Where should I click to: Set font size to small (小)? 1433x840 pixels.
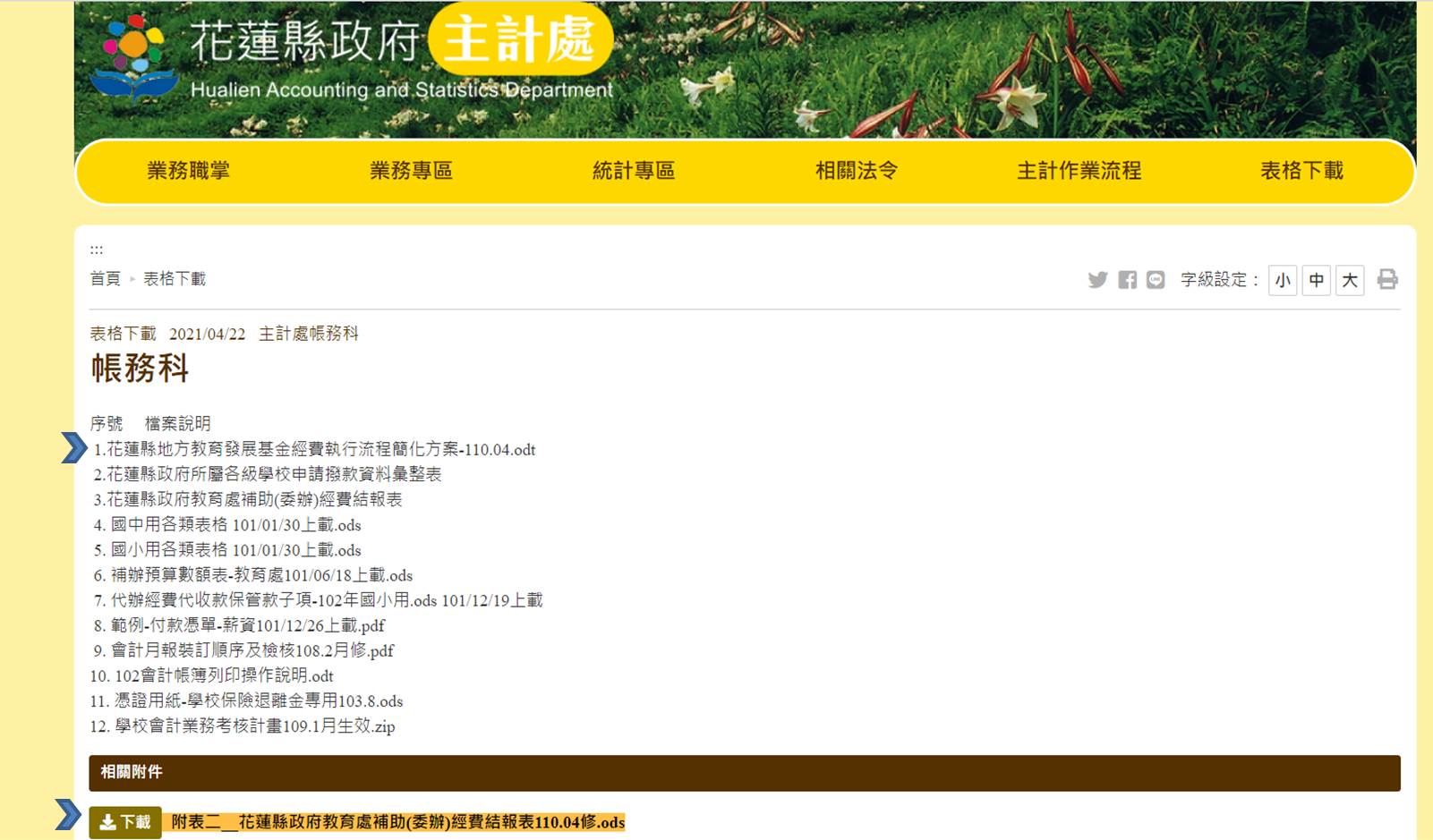click(x=1283, y=280)
